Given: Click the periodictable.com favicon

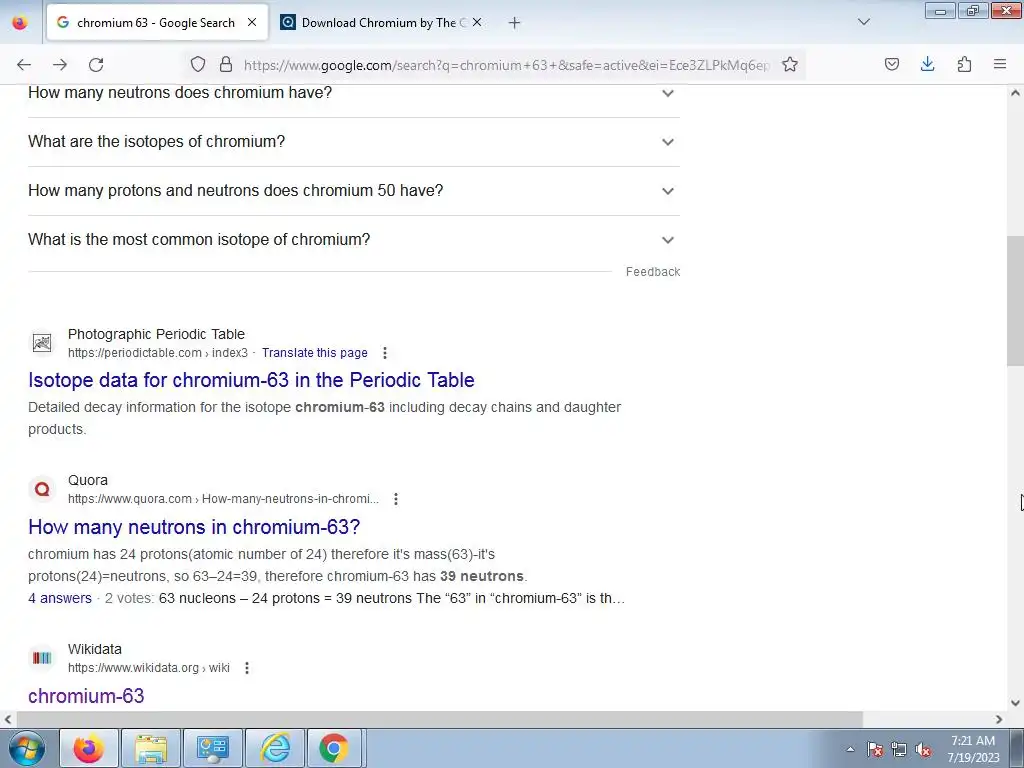Looking at the screenshot, I should tap(42, 343).
